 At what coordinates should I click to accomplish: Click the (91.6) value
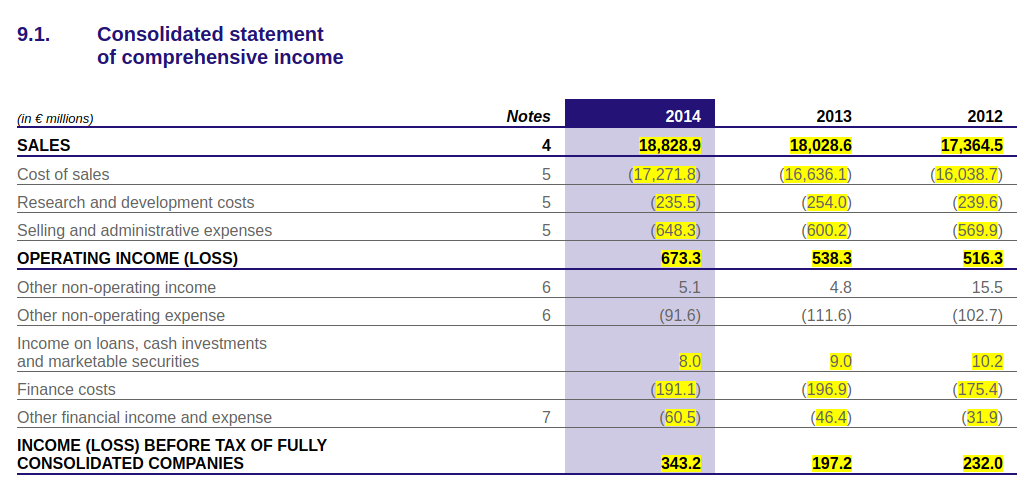click(680, 315)
